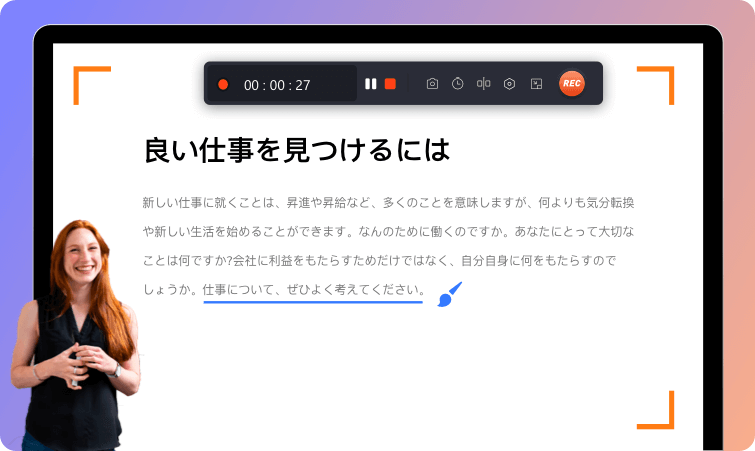Click the 00:00:27 elapsed timer display
Screen dimensions: 755x451
277,85
